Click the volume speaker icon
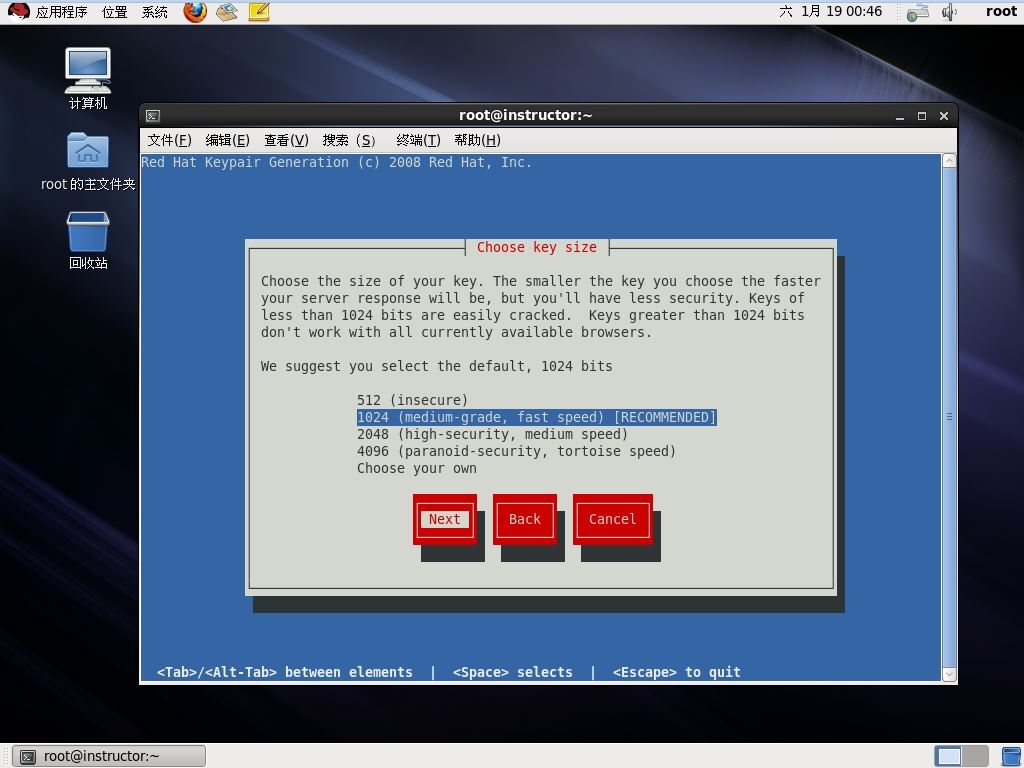 [950, 12]
